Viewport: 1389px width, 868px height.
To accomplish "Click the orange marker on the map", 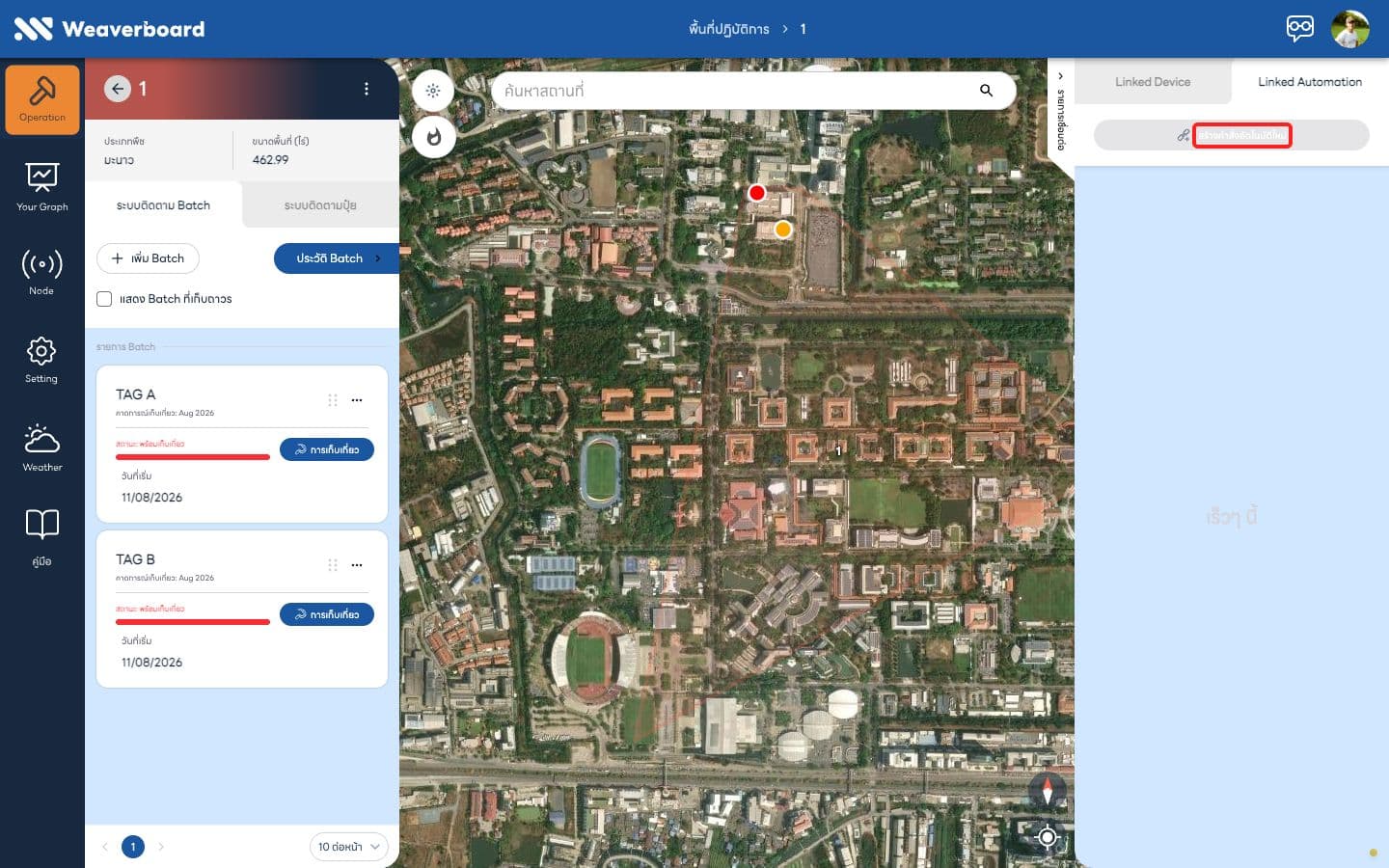I will [783, 230].
